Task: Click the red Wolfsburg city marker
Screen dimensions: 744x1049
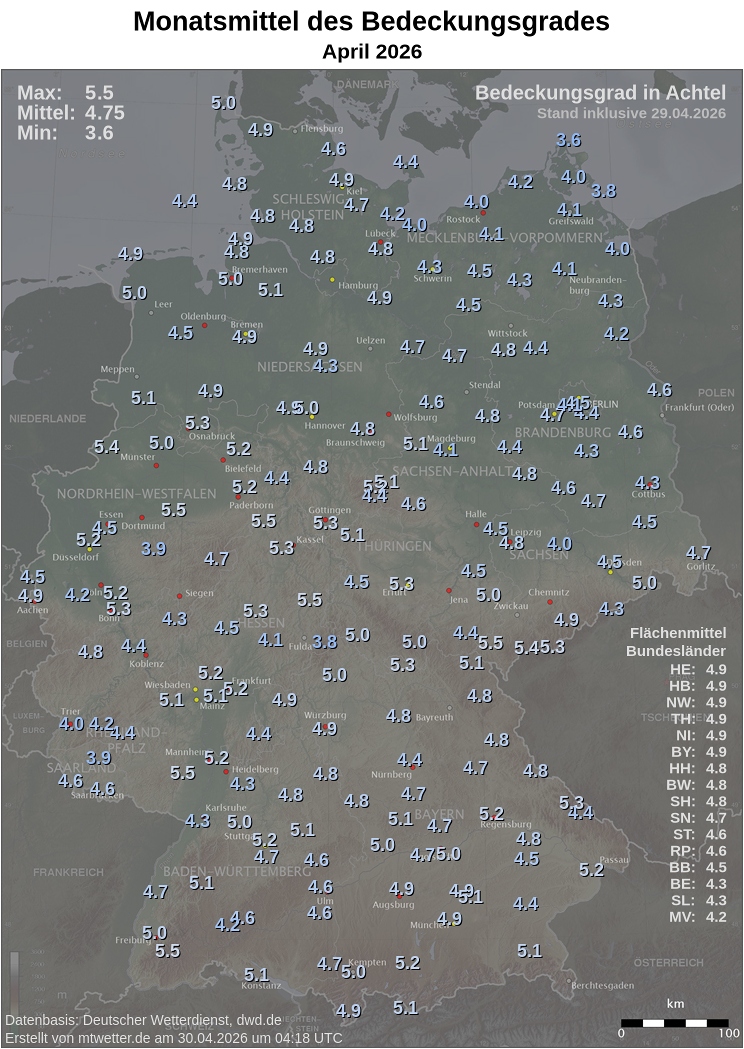Action: click(389, 414)
